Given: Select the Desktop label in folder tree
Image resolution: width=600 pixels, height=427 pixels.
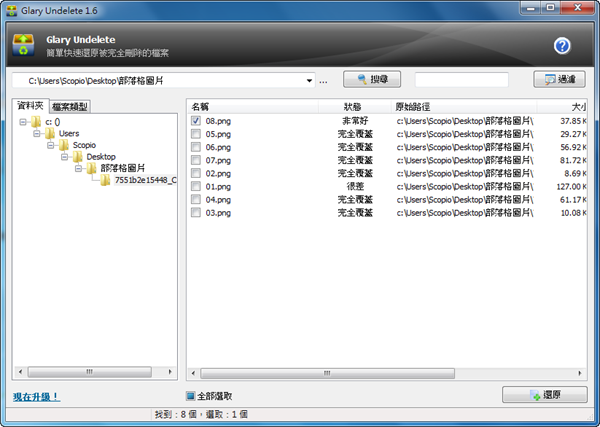Looking at the screenshot, I should 101,156.
